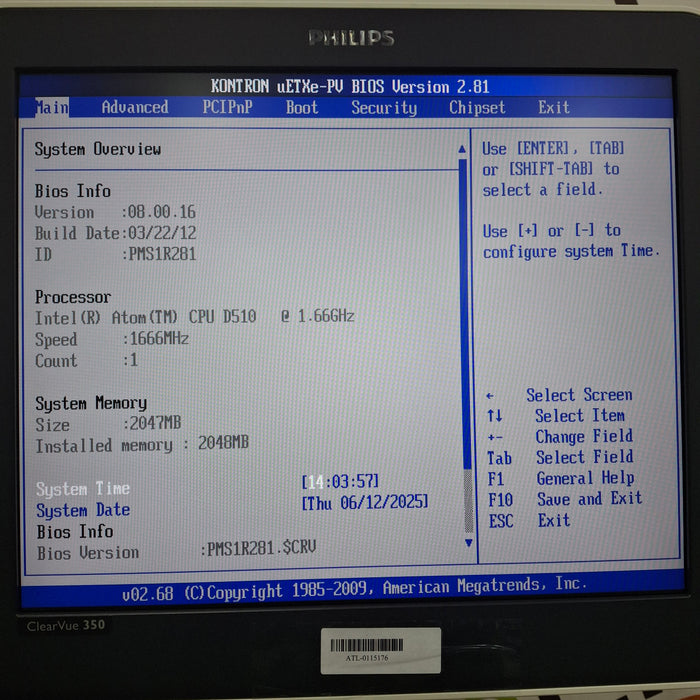Click the blue scrollbar thumb

(464, 314)
